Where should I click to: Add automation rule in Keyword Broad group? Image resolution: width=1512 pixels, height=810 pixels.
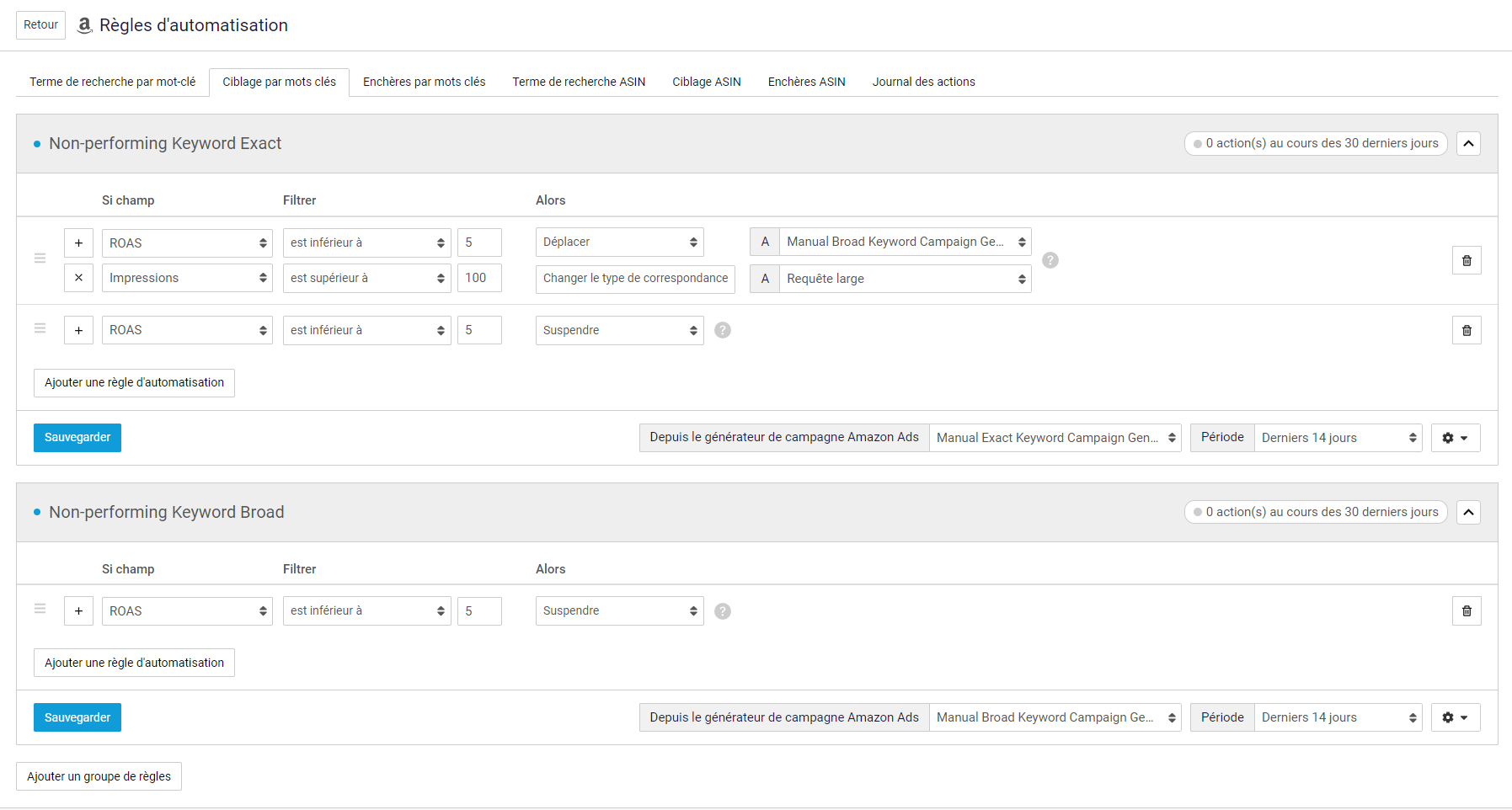pyautogui.click(x=134, y=663)
